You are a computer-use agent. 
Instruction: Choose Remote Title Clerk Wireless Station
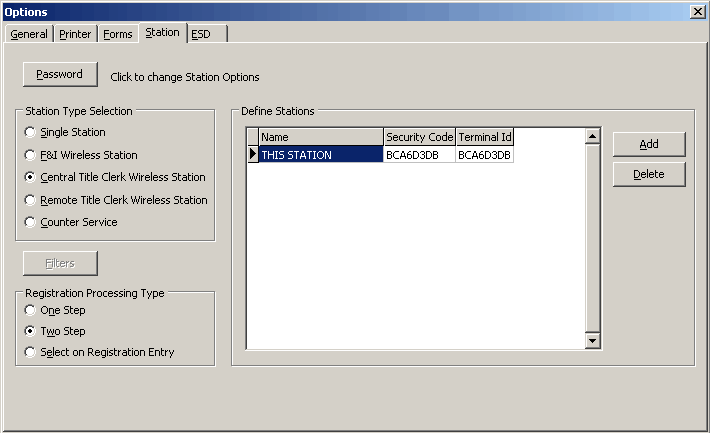pyautogui.click(x=115, y=200)
